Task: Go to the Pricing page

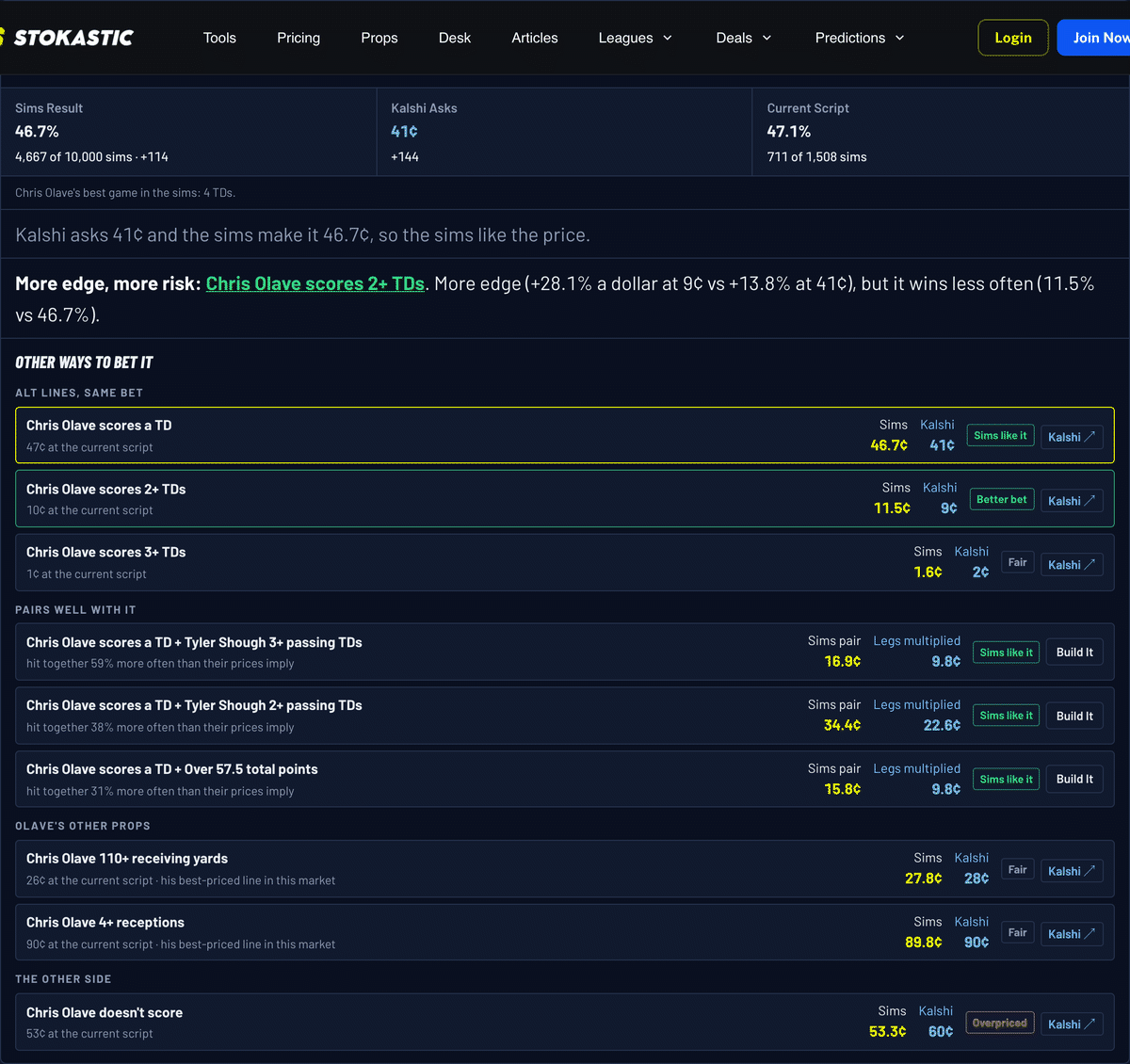Action: click(x=299, y=38)
